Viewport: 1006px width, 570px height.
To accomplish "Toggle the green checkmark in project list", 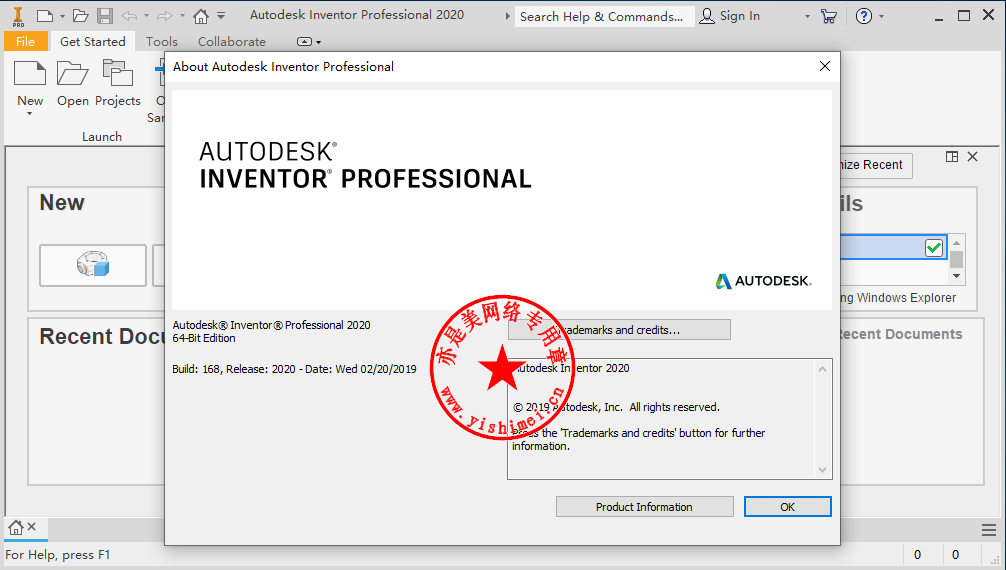I will [x=934, y=247].
